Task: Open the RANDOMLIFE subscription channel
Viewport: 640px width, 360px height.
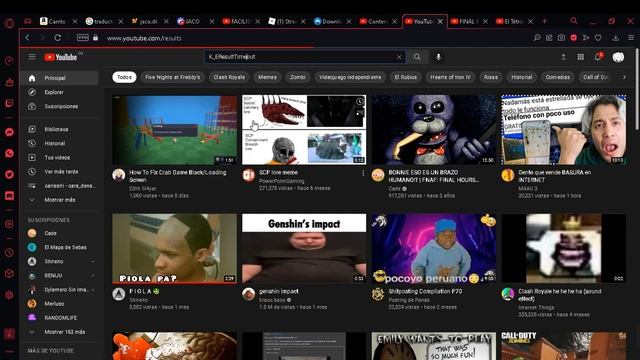Action: [60, 318]
